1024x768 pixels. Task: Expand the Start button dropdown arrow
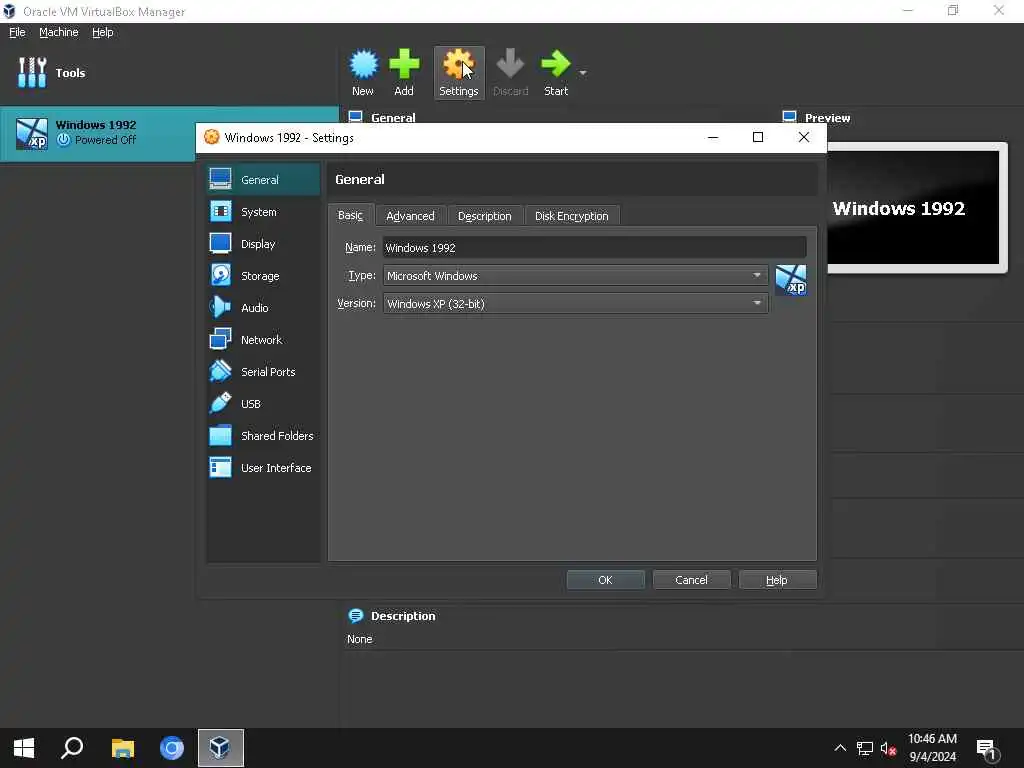pos(583,72)
